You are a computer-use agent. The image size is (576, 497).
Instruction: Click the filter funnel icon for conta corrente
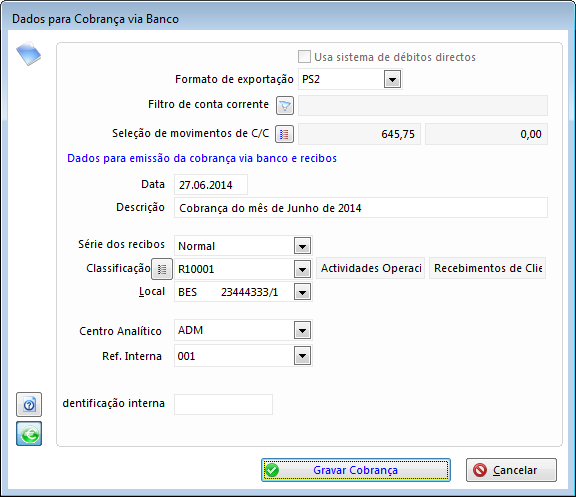pos(285,106)
